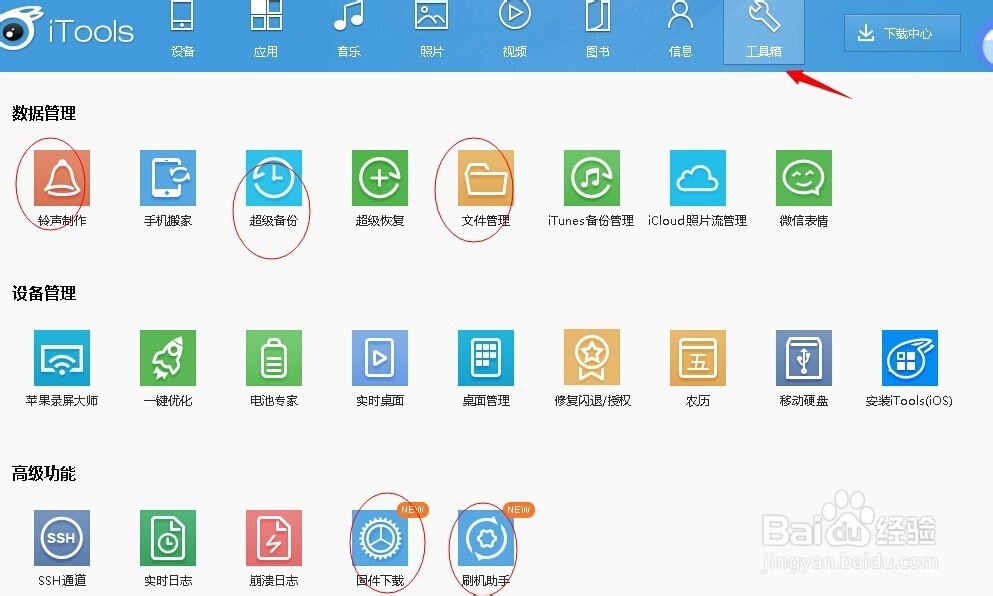Open the 照片 photos tab
Screen dimensions: 993x596
(x=431, y=30)
